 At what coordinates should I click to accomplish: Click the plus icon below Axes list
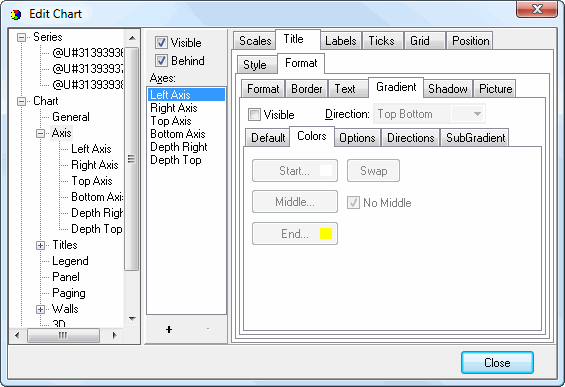point(169,329)
